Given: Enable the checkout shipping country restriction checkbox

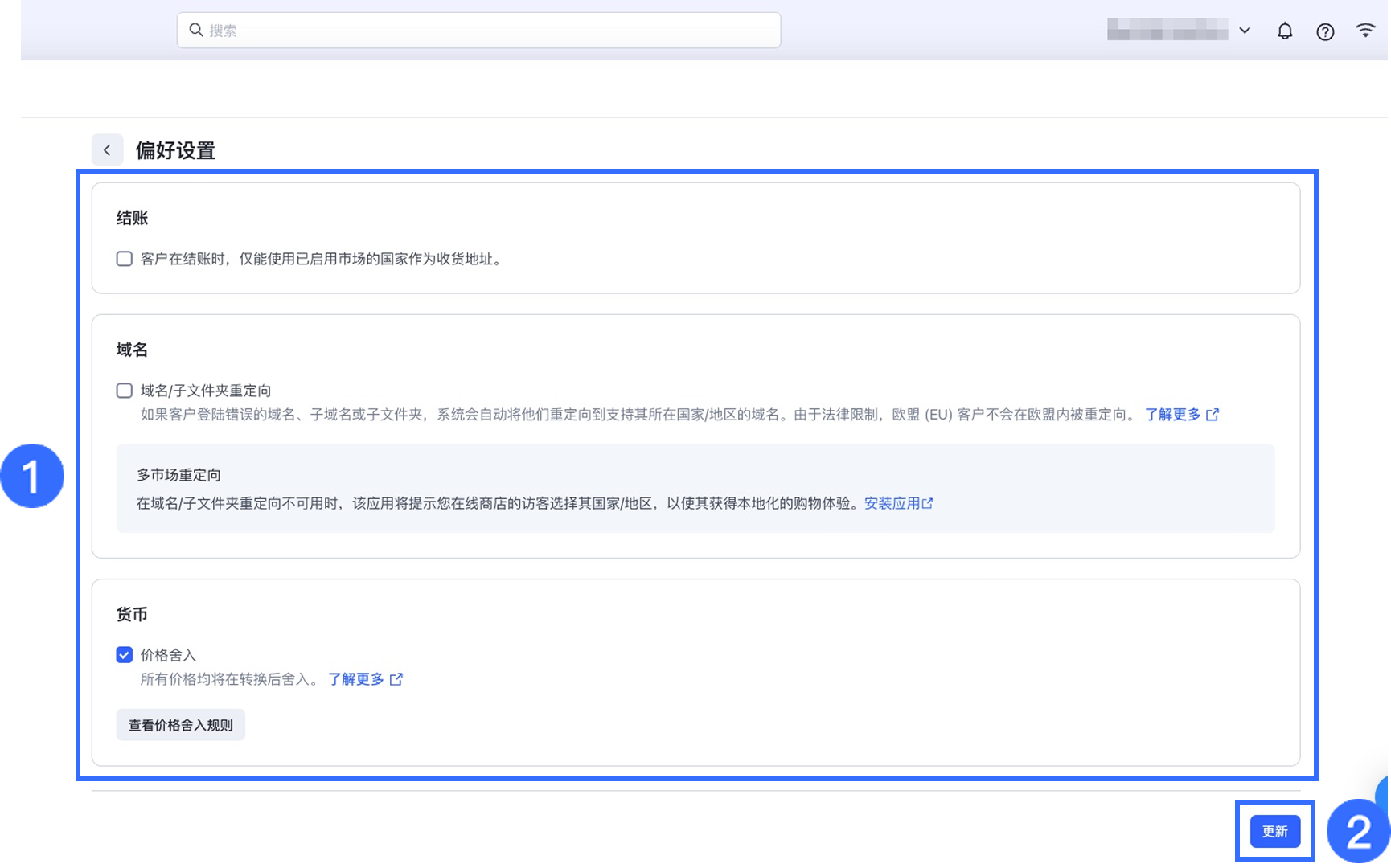Looking at the screenshot, I should coord(124,259).
